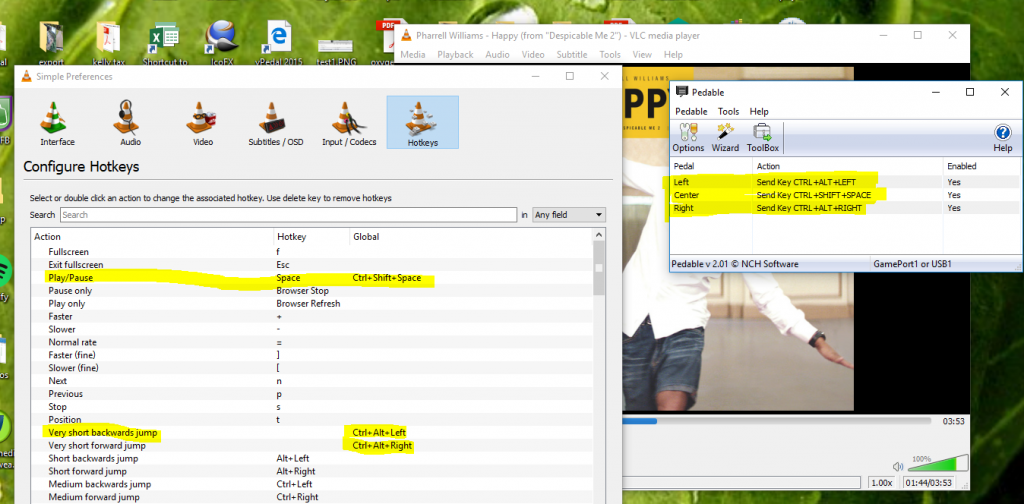
Task: Select the Pause only action row
Action: coord(312,291)
